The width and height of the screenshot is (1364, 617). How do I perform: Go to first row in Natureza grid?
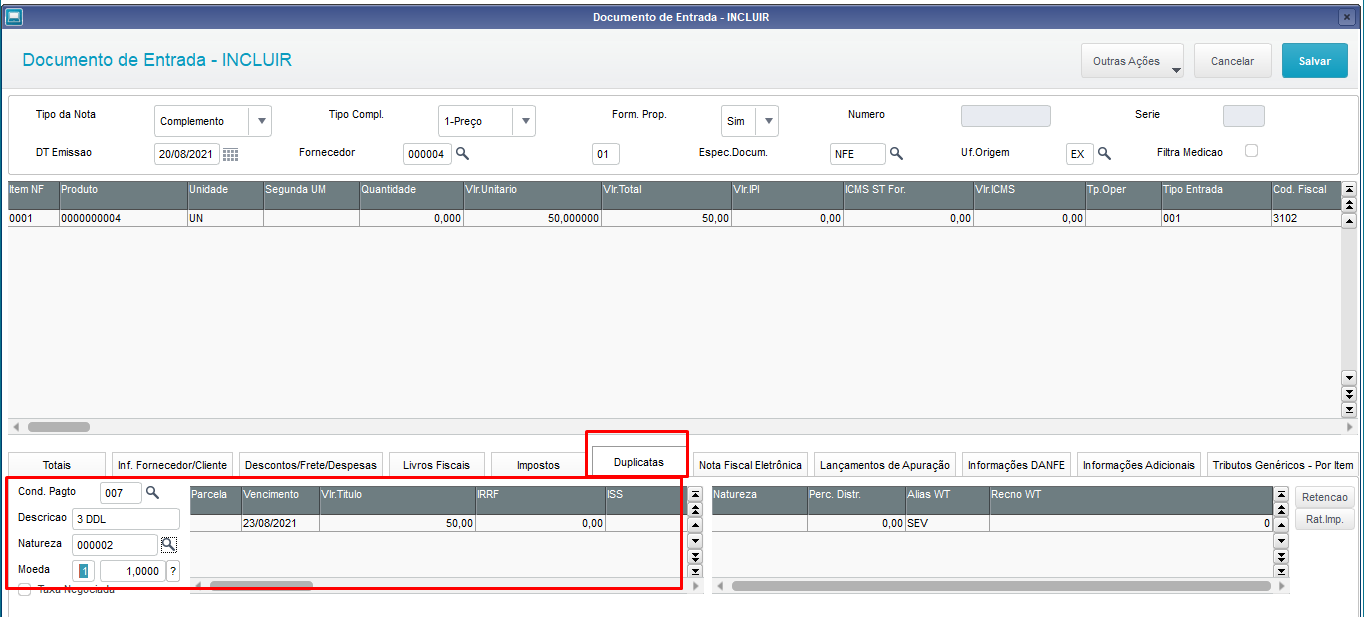pyautogui.click(x=1281, y=494)
